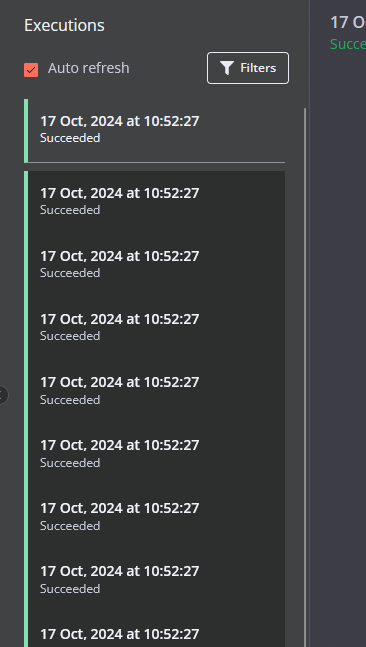Viewport: 366px width, 647px height.
Task: Select the fourth execution entry
Action: tap(155, 328)
